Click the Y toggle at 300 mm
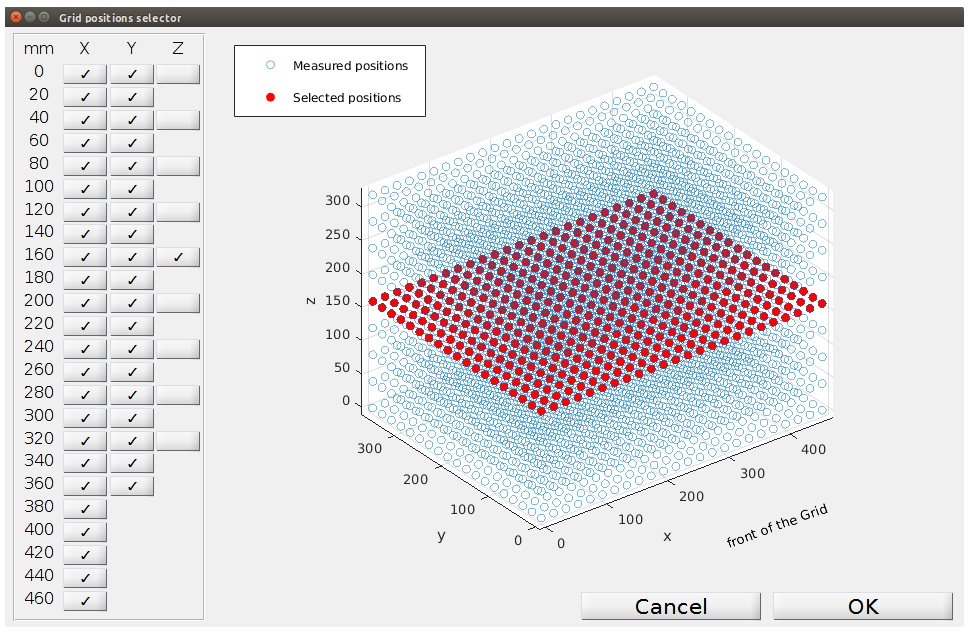968x631 pixels. pos(132,417)
